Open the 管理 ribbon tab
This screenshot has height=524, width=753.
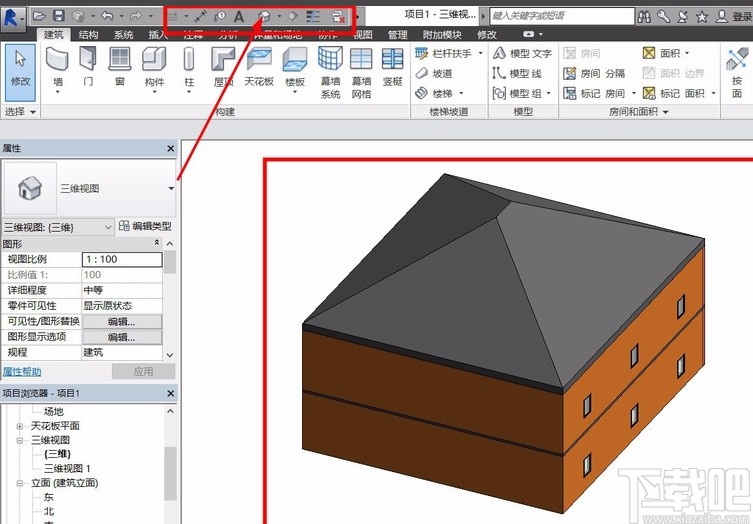point(397,35)
